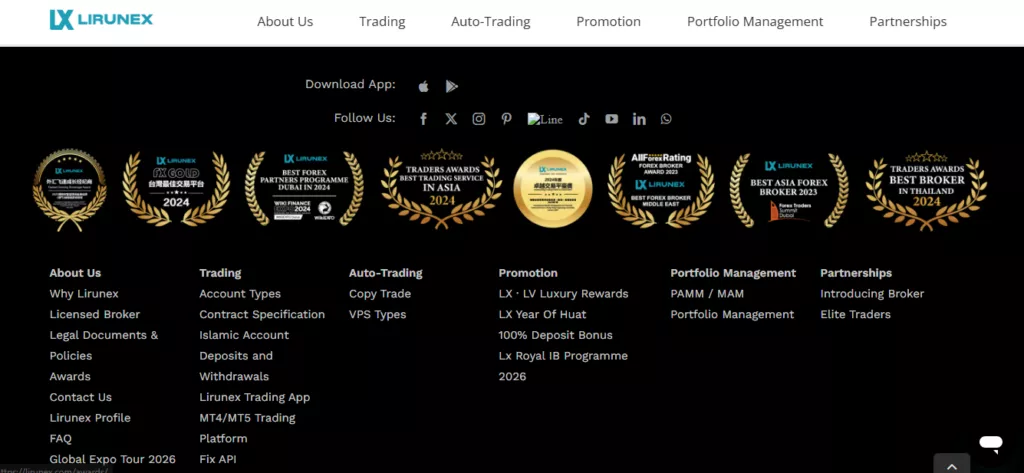Open Islamic Account footer link

click(244, 335)
